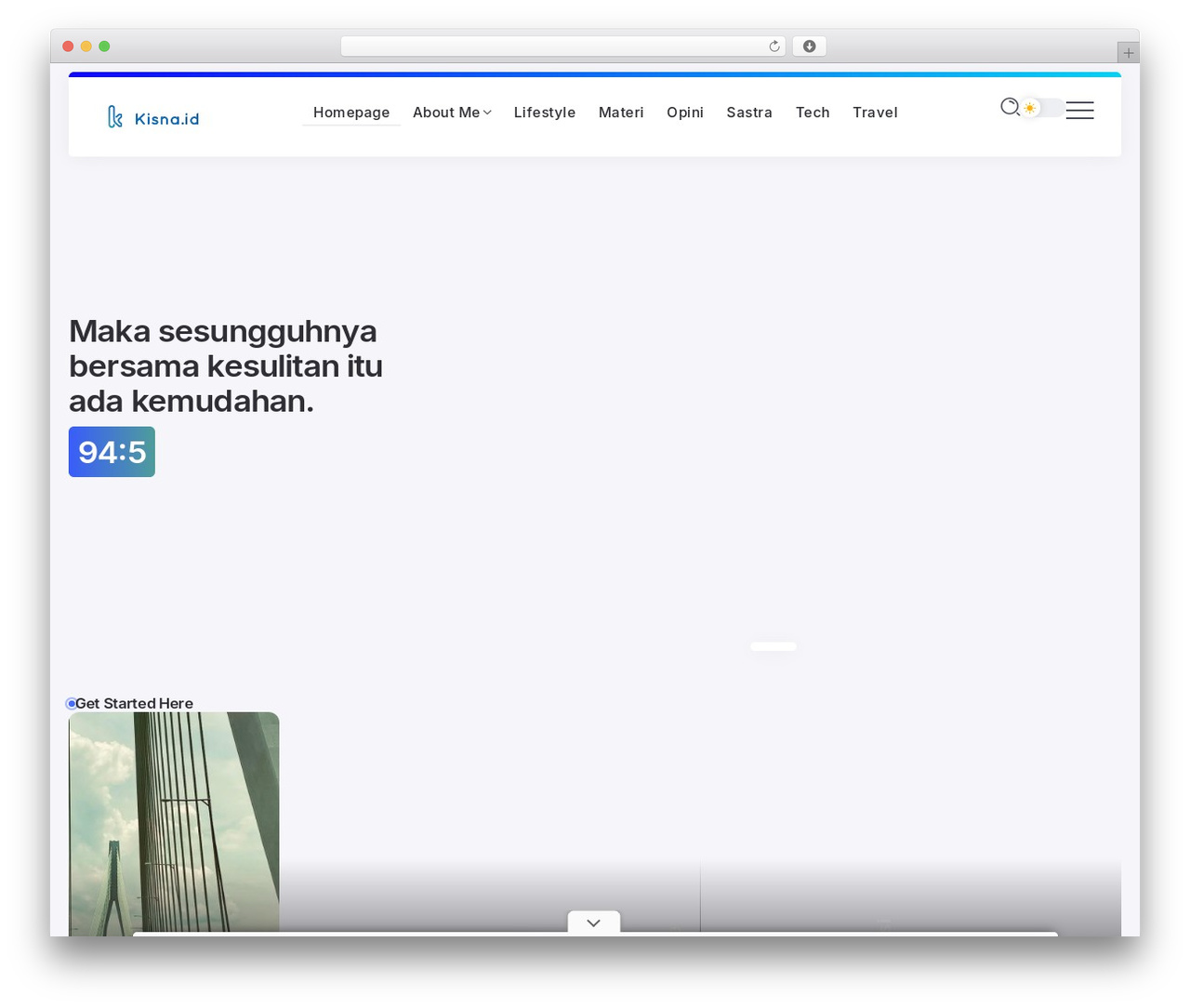The width and height of the screenshot is (1190, 1008).
Task: Go to the Homepage menu item
Action: (351, 113)
